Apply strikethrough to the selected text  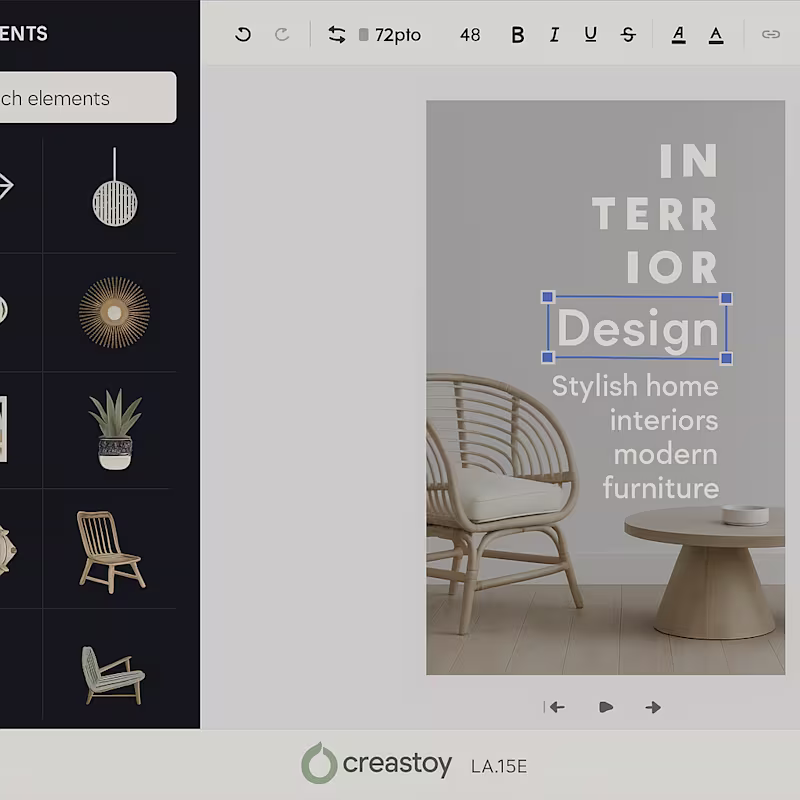(x=627, y=33)
